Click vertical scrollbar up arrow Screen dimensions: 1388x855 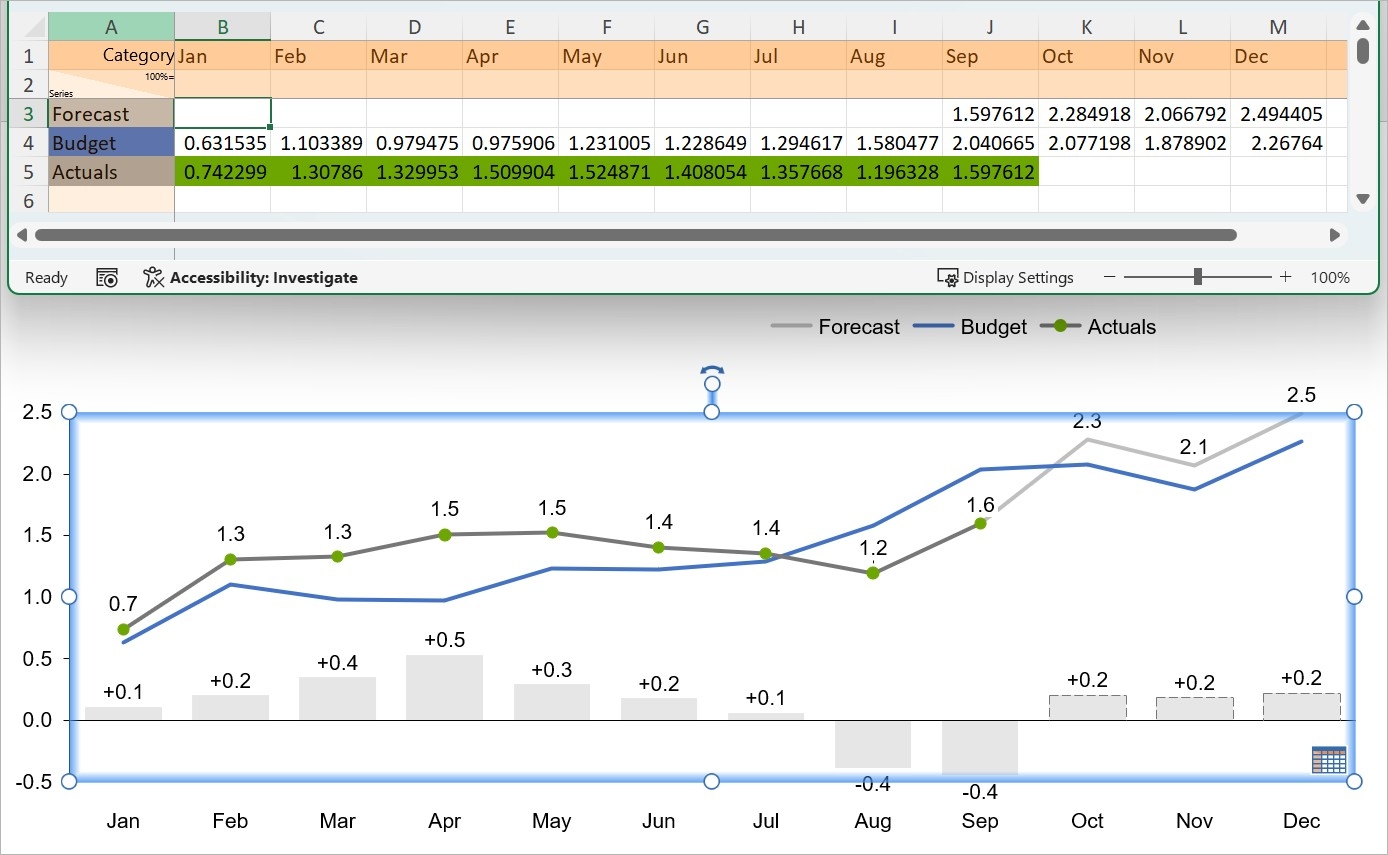pos(1362,24)
